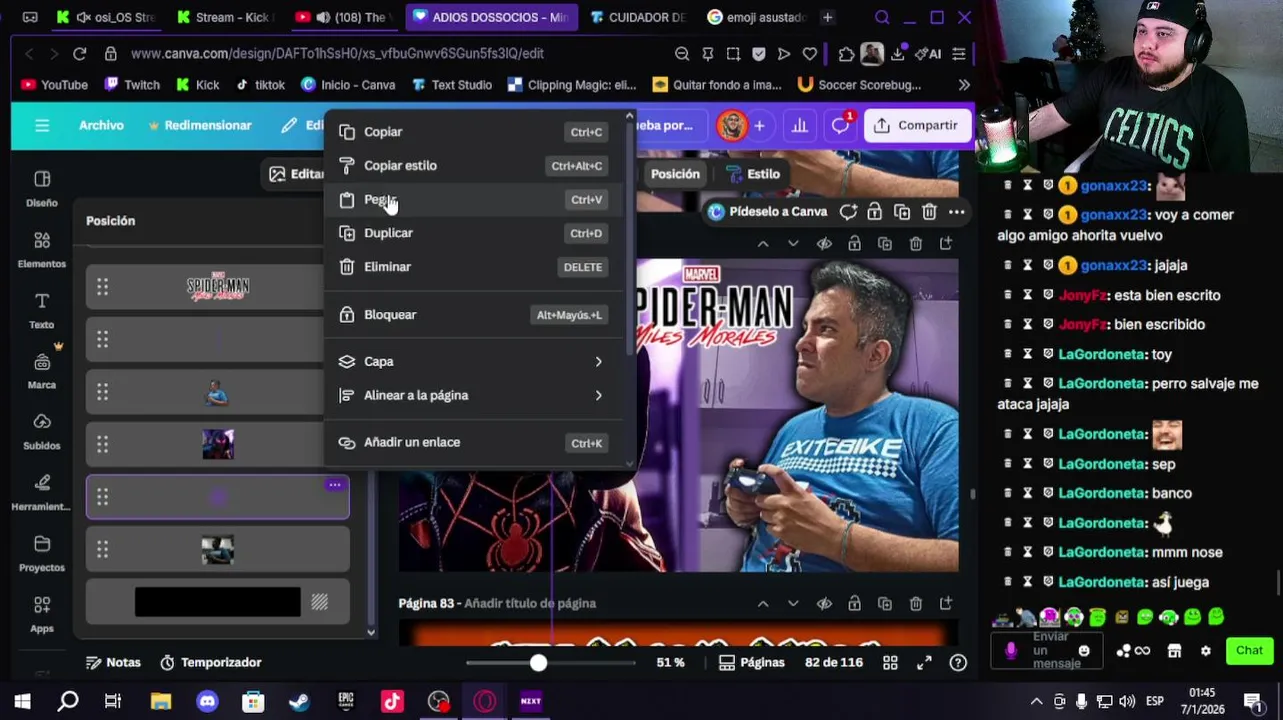This screenshot has width=1283, height=720.
Task: Open the Diseño sidebar panel
Action: pos(41,188)
